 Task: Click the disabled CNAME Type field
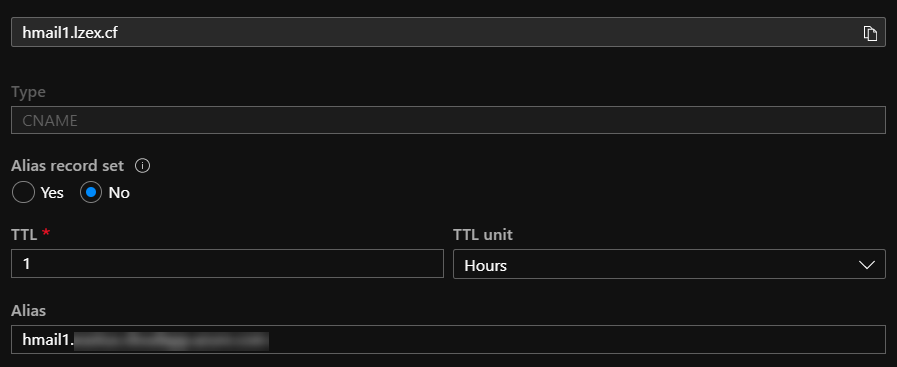coord(448,120)
